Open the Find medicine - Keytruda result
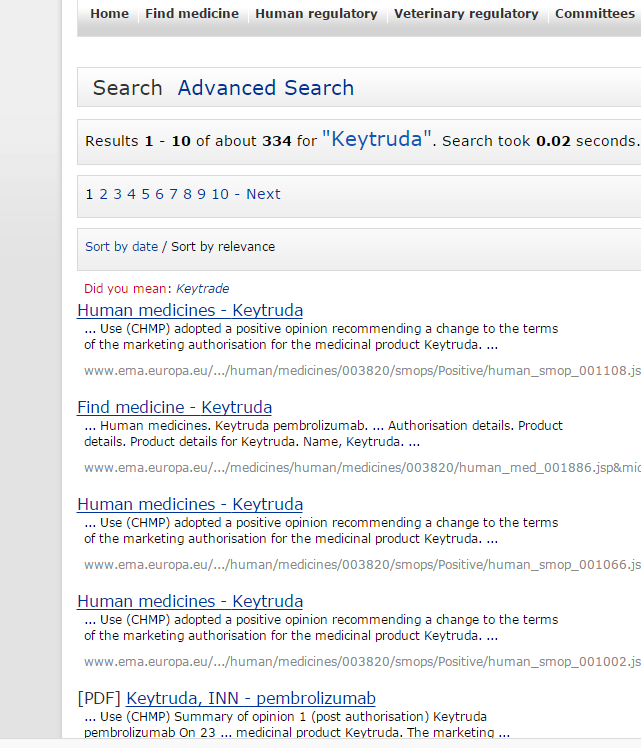641x748 pixels. (x=175, y=407)
